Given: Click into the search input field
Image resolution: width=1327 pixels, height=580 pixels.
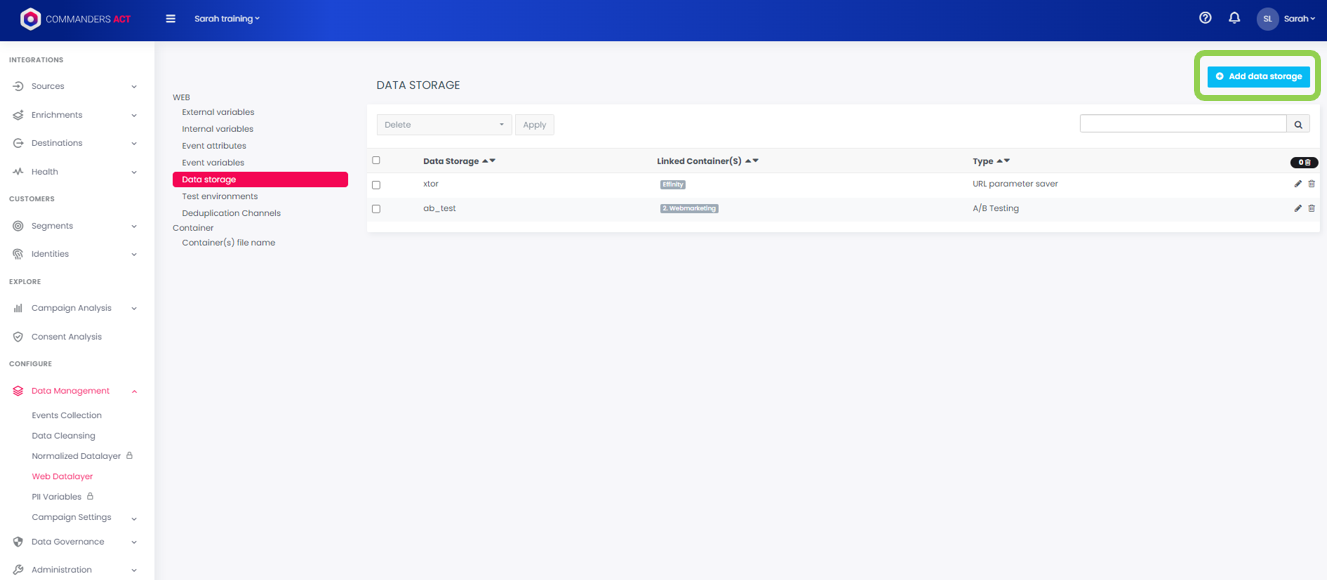Looking at the screenshot, I should pyautogui.click(x=1182, y=124).
